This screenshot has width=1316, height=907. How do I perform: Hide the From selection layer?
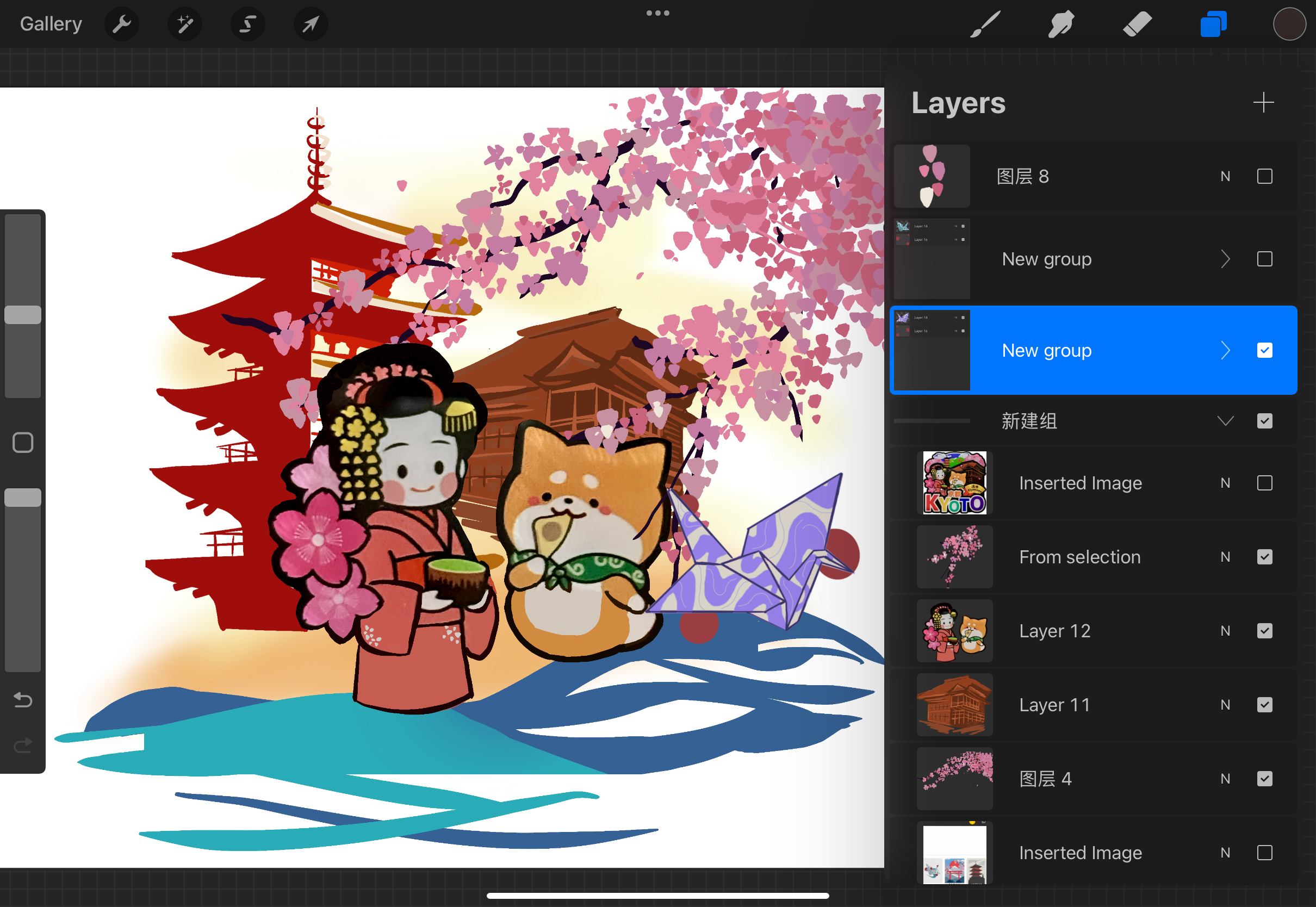coord(1264,557)
